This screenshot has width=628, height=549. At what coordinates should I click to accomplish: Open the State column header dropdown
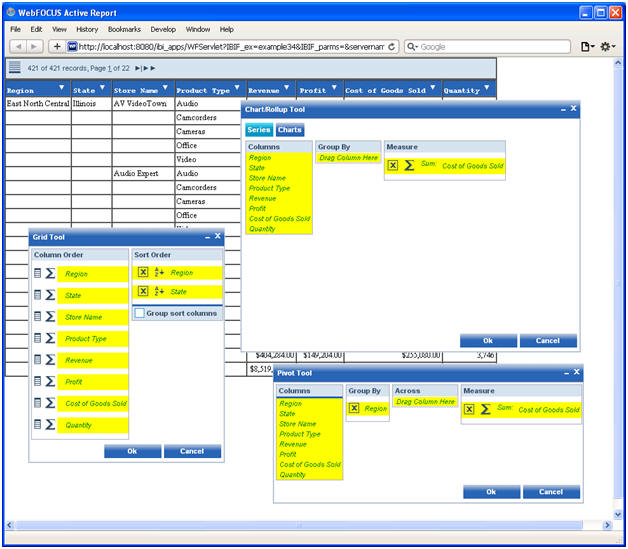(103, 88)
